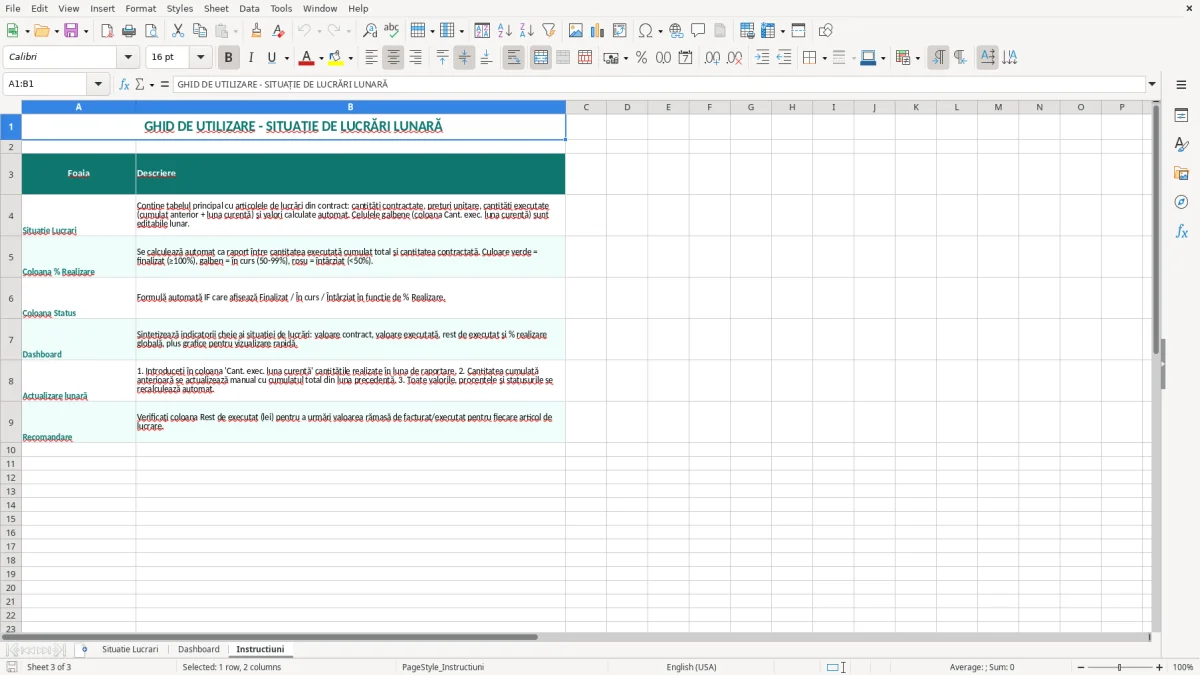
Task: Increase indent
Action: 762,58
